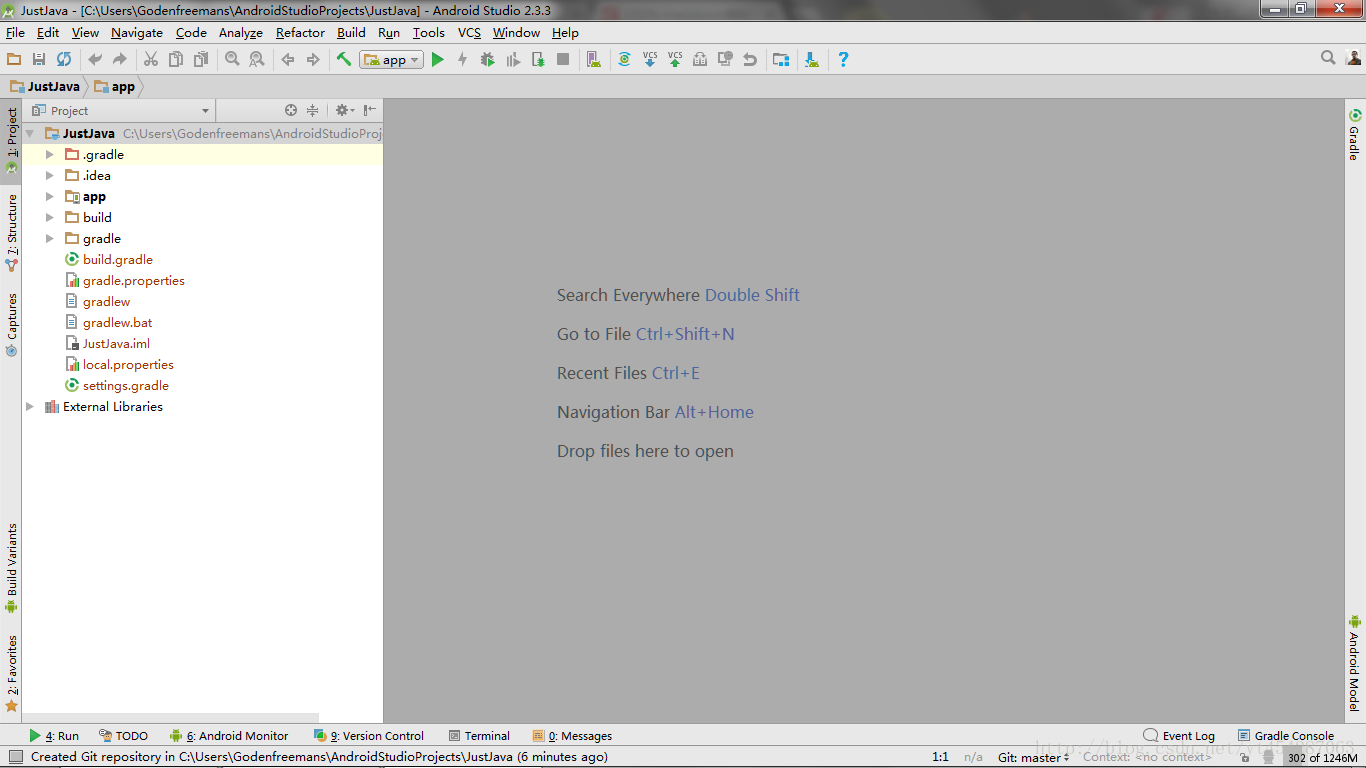Viewport: 1366px width, 768px height.
Task: Open the Project view selector dropdown
Action: click(x=121, y=111)
